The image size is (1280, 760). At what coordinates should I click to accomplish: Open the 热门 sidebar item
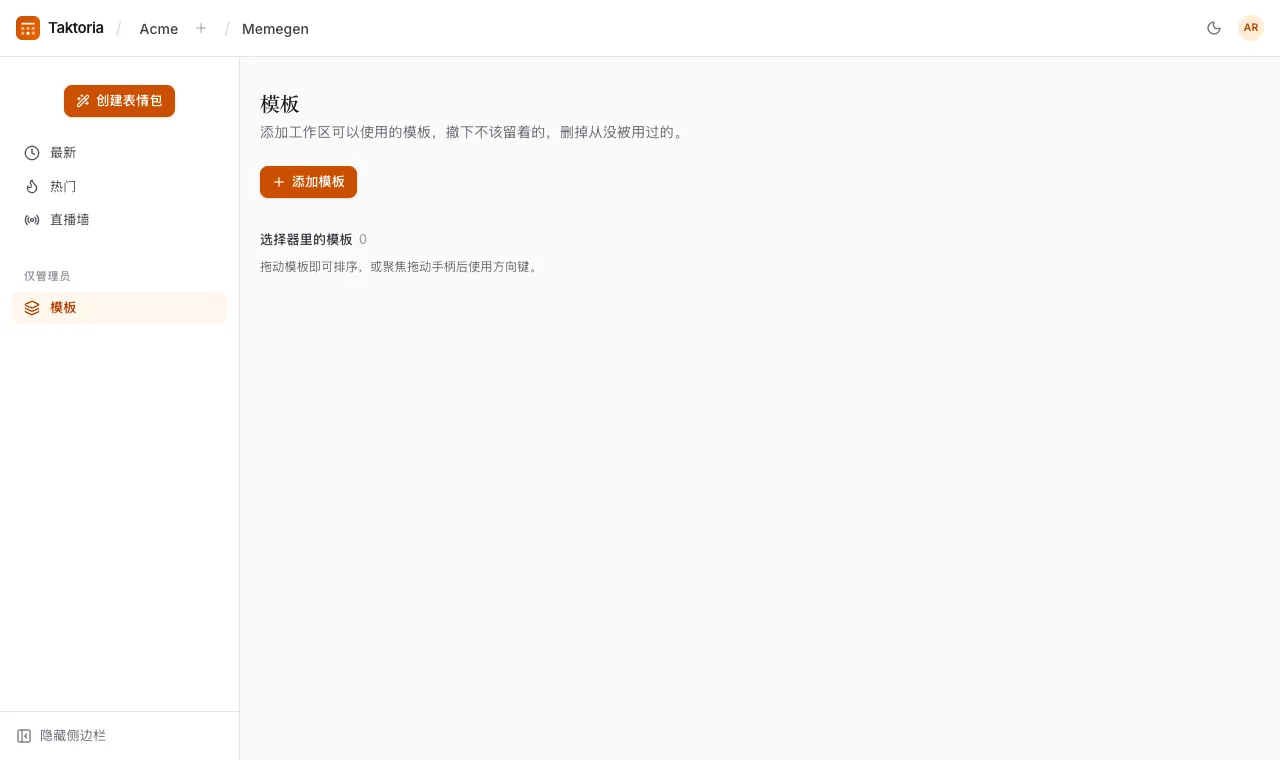tap(119, 186)
